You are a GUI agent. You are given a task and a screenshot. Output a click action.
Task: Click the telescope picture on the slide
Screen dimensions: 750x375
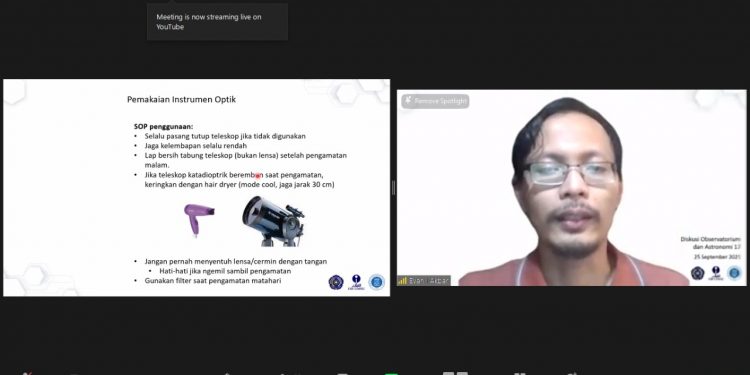[x=273, y=221]
